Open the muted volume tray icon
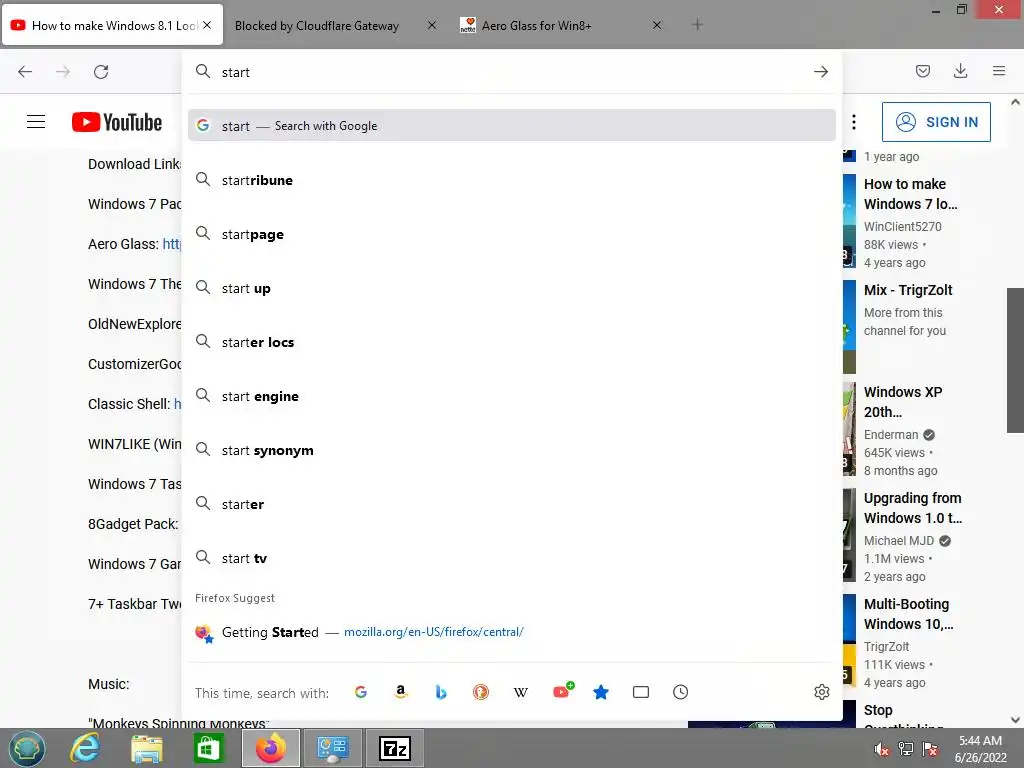This screenshot has height=768, width=1024. coord(882,749)
